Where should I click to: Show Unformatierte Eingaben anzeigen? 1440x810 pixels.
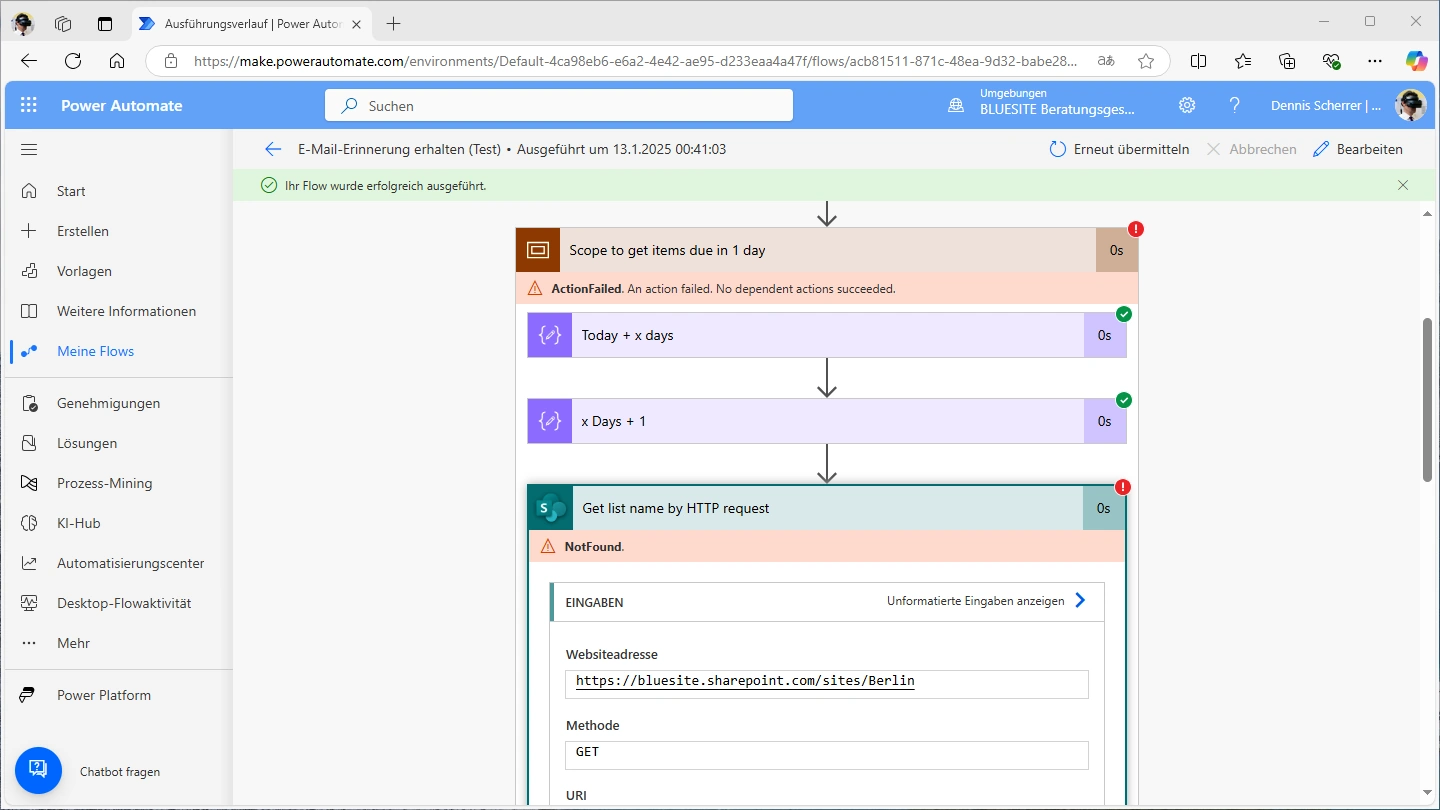point(986,601)
